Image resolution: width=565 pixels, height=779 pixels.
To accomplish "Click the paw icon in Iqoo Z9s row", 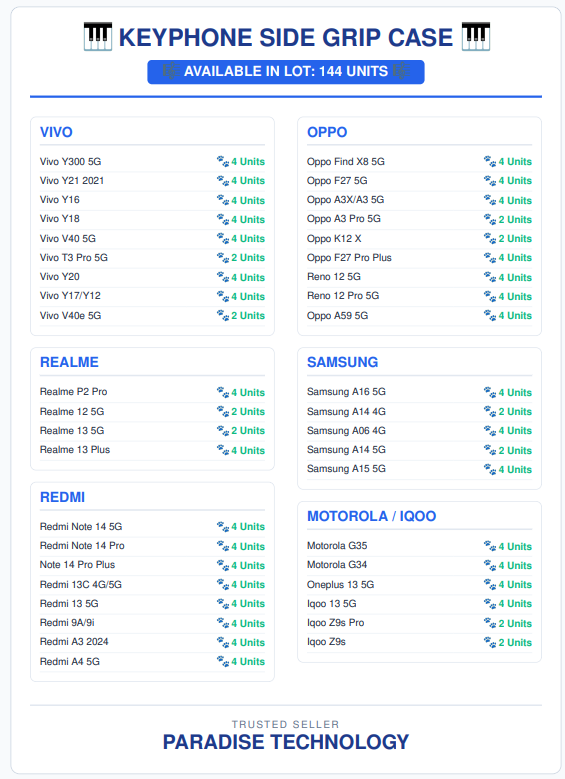I will pyautogui.click(x=490, y=642).
